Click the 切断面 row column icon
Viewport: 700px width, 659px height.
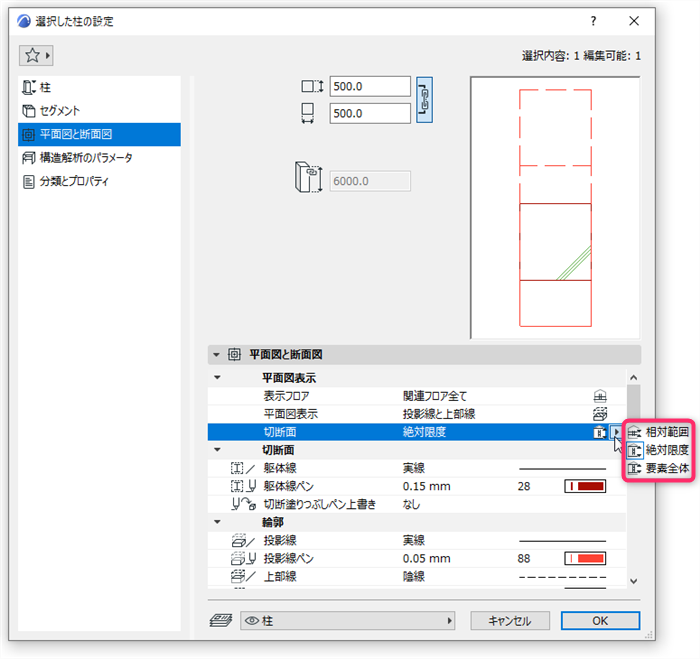pyautogui.click(x=600, y=432)
